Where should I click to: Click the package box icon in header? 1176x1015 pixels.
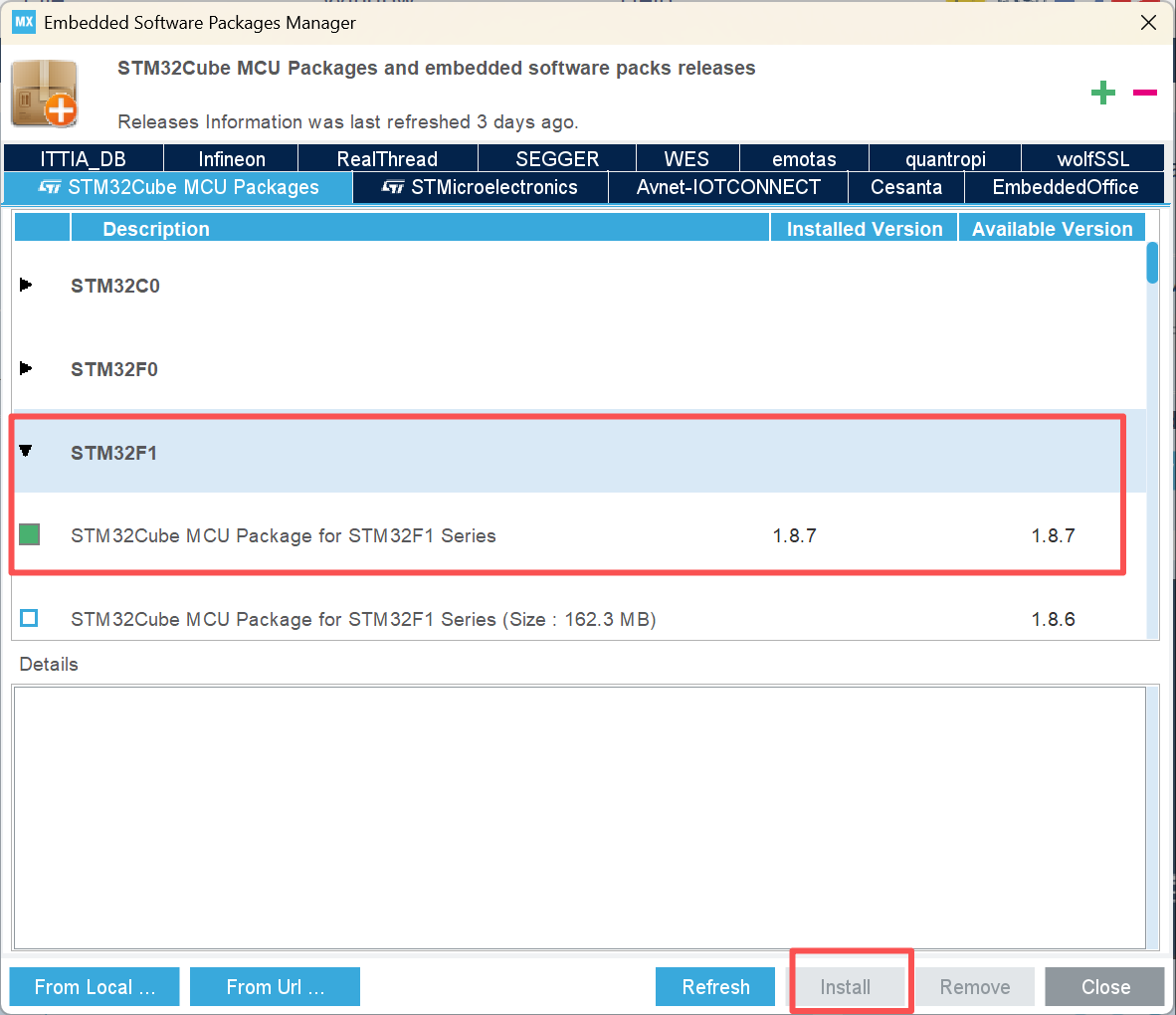(x=44, y=93)
